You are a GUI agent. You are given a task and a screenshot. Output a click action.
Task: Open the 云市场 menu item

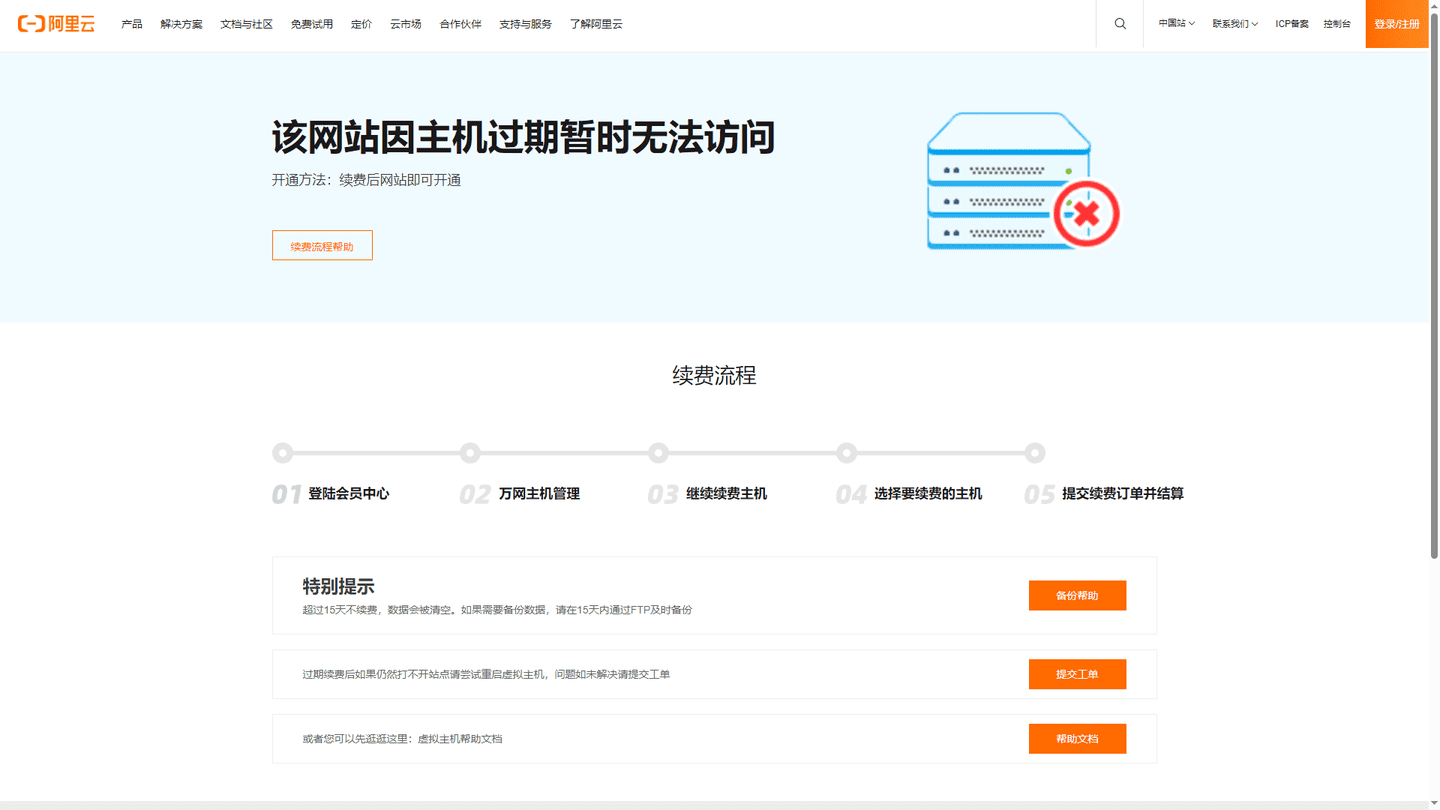pos(405,24)
